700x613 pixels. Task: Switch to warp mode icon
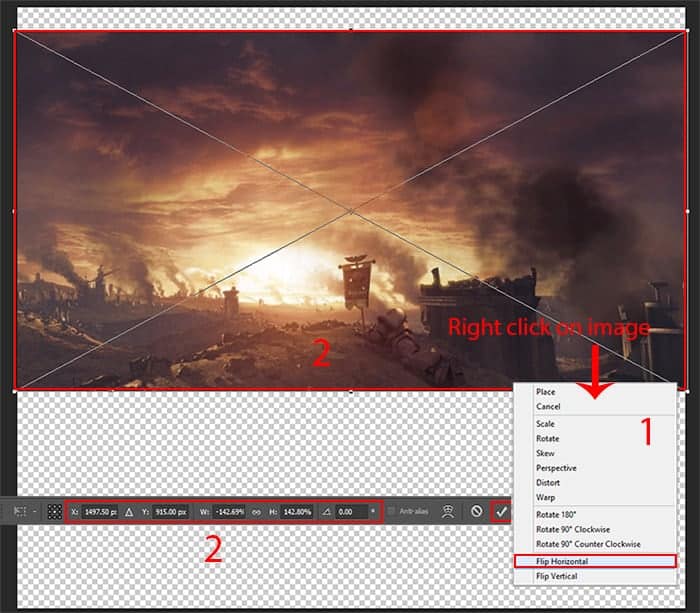pos(447,511)
